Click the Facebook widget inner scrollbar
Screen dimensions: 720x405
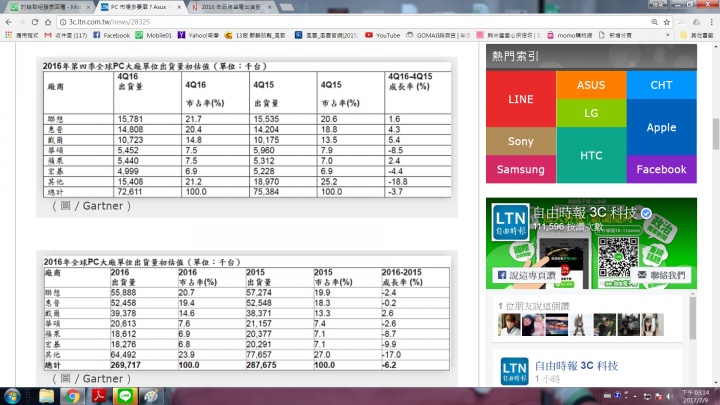pyautogui.click(x=692, y=318)
